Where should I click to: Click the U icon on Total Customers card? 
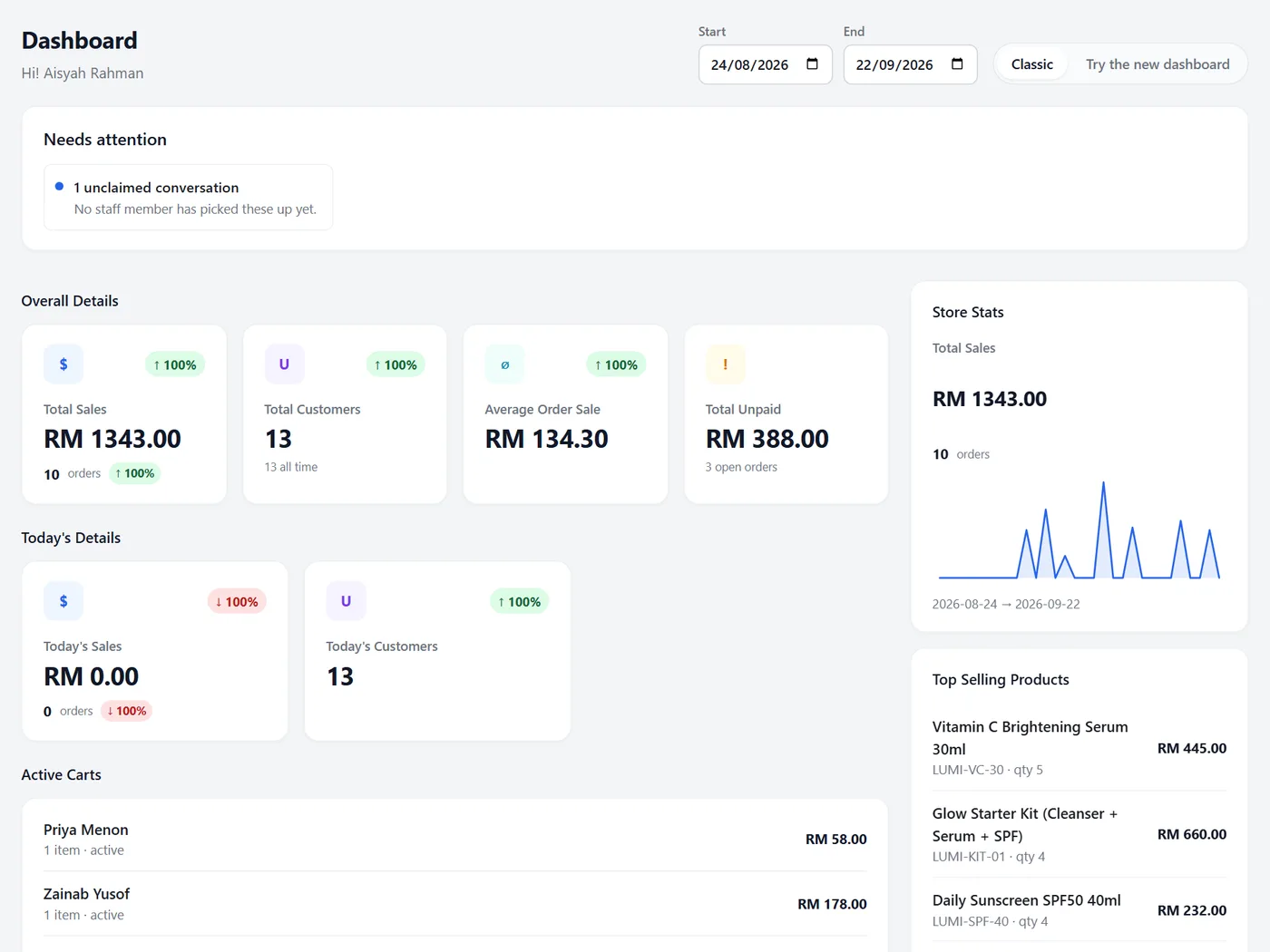(284, 364)
